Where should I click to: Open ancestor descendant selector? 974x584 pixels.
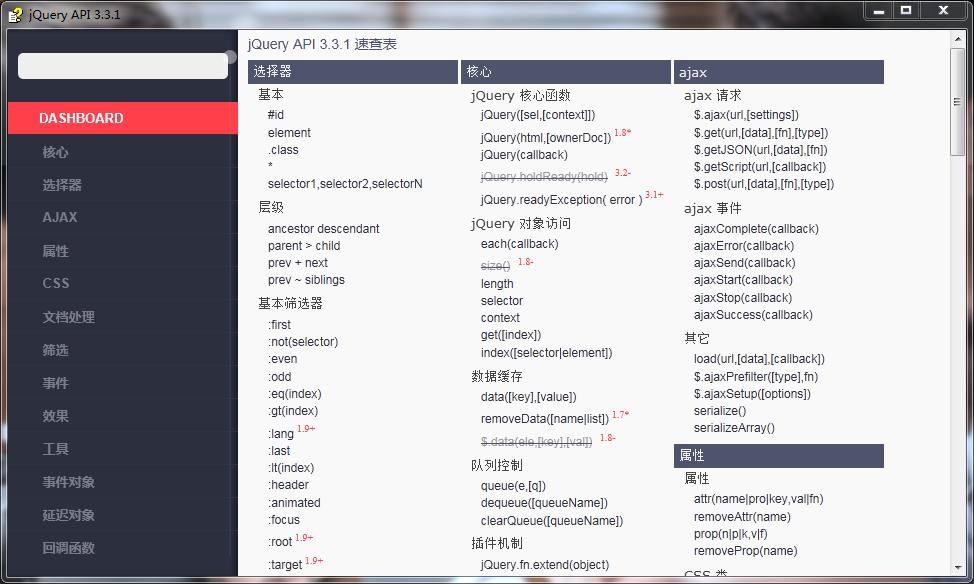[x=324, y=229]
